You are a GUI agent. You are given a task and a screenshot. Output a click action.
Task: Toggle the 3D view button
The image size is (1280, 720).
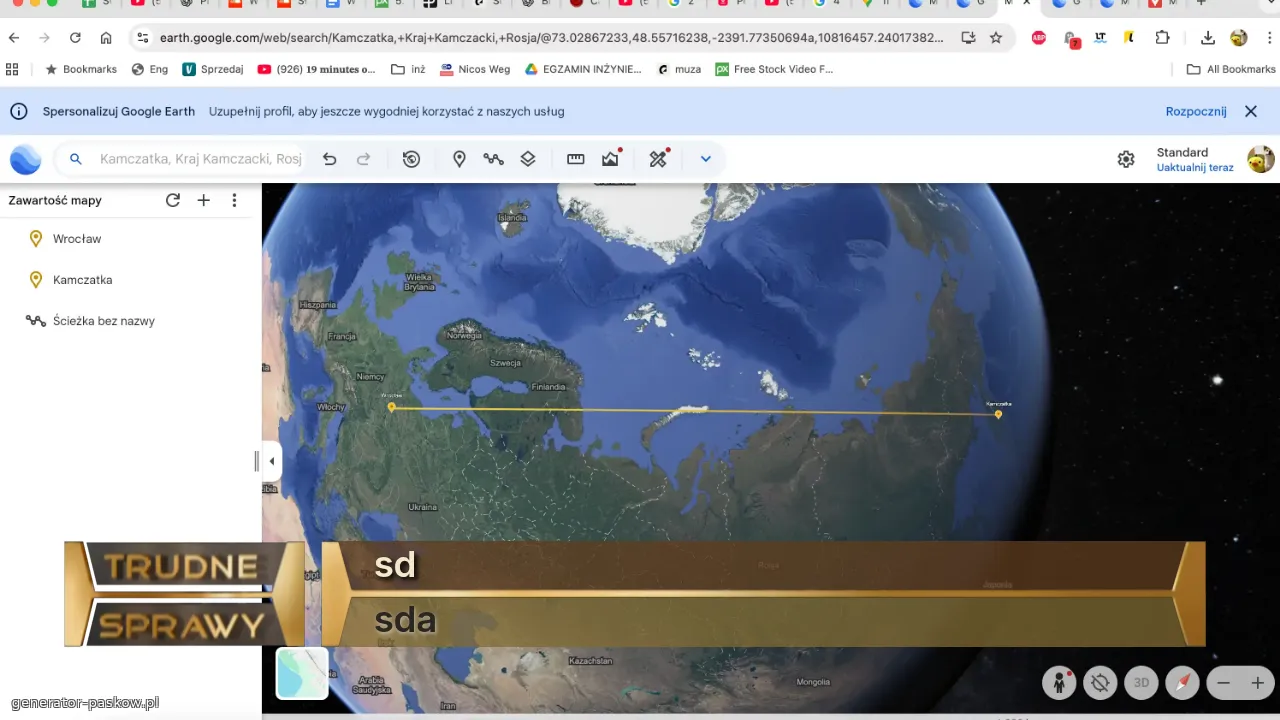click(1141, 683)
